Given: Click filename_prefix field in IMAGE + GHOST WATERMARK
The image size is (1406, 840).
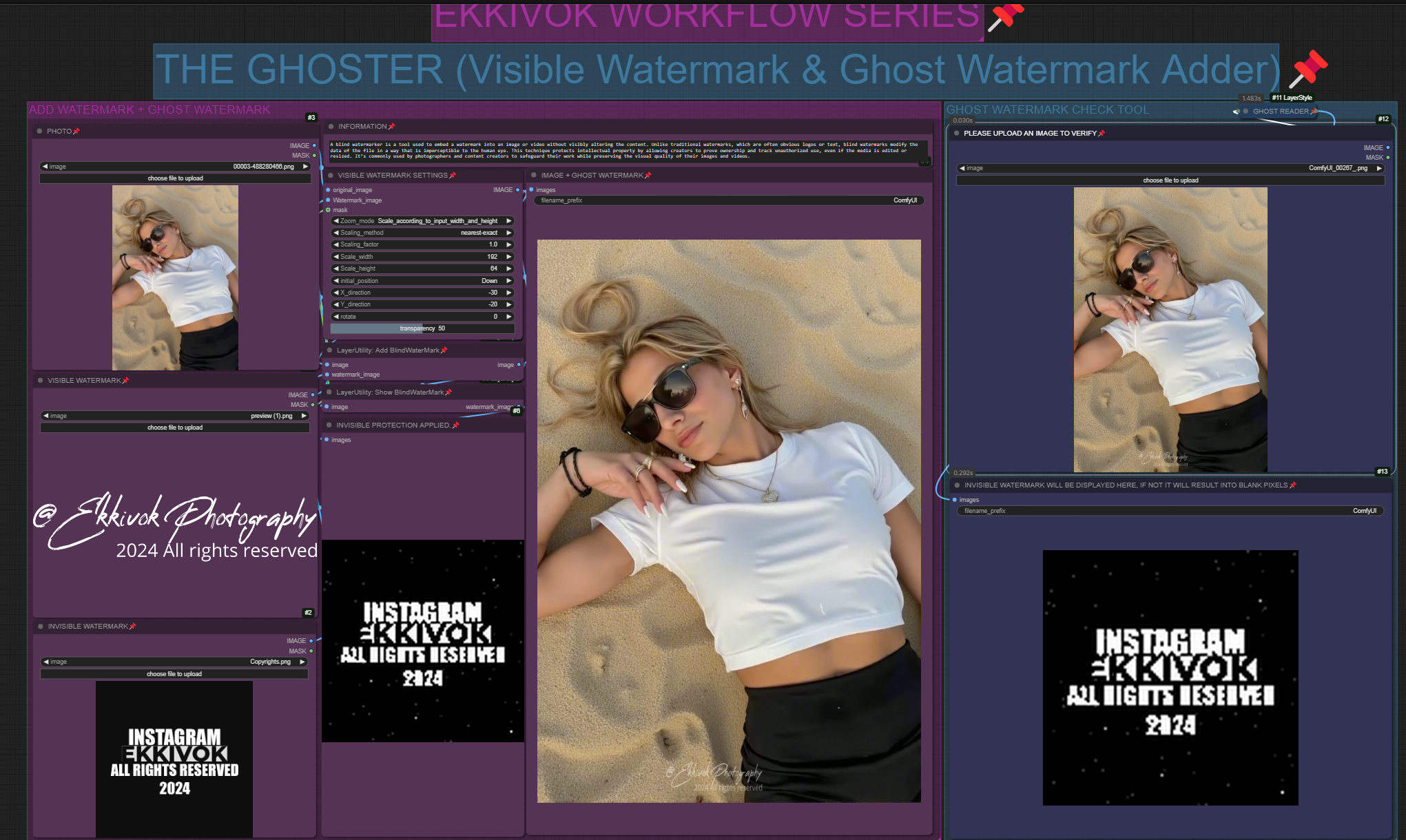Looking at the screenshot, I should click(x=729, y=200).
